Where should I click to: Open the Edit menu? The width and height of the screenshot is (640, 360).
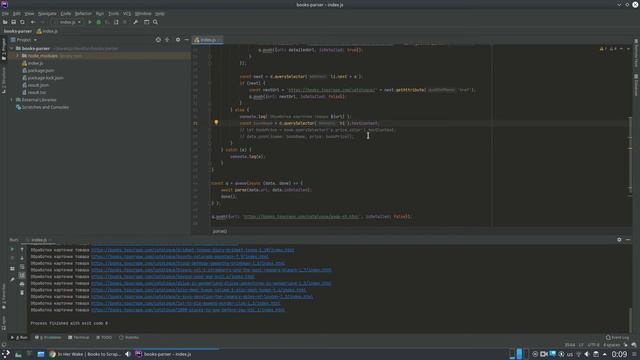17,13
